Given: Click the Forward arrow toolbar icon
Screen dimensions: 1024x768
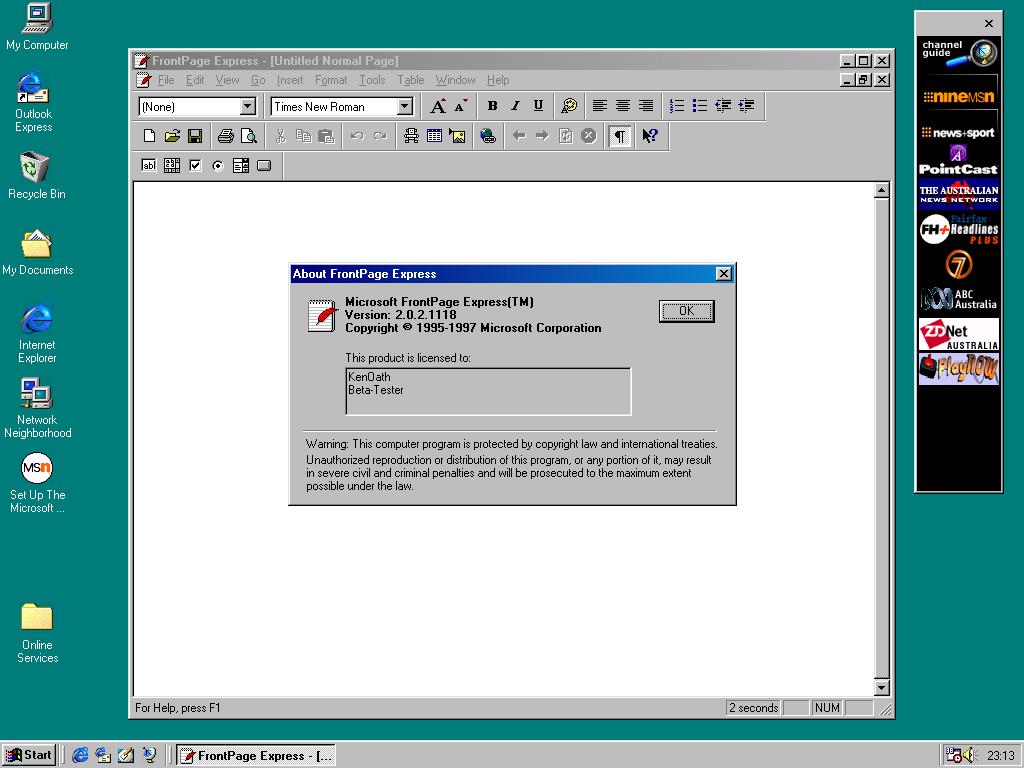Looking at the screenshot, I should click(542, 136).
